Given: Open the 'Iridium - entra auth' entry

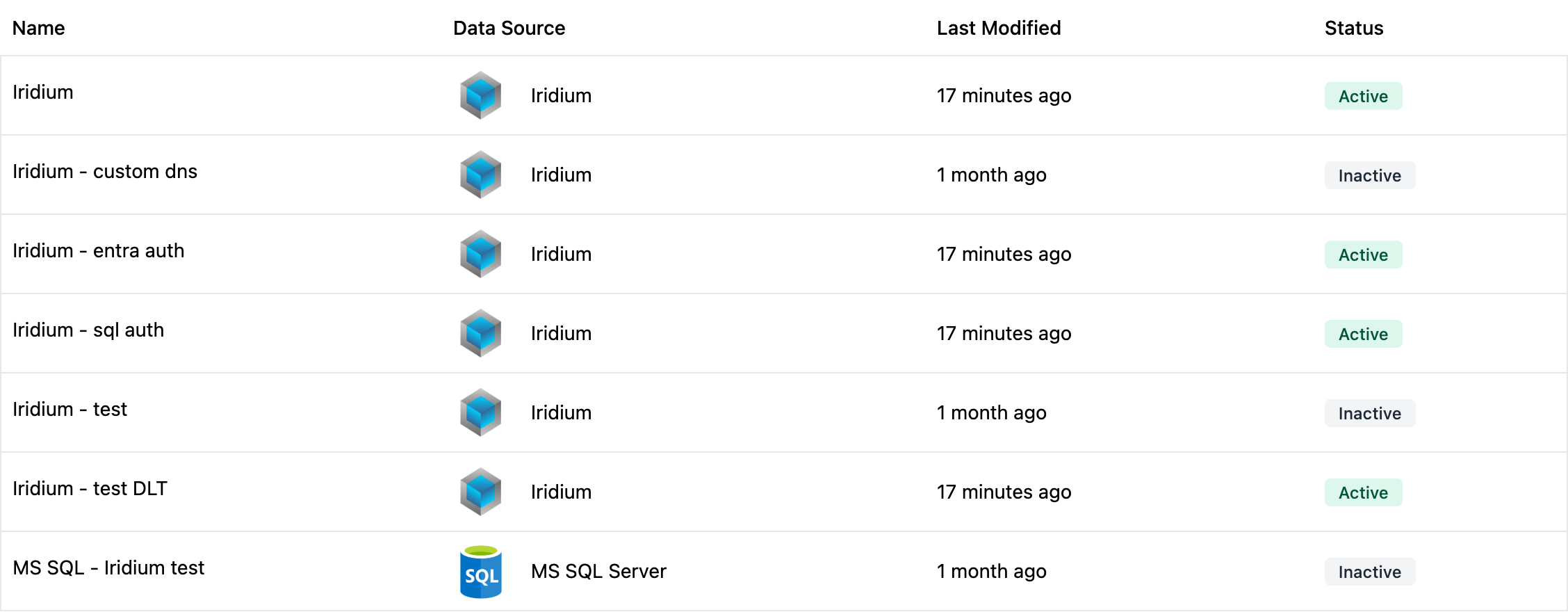Looking at the screenshot, I should 99,251.
